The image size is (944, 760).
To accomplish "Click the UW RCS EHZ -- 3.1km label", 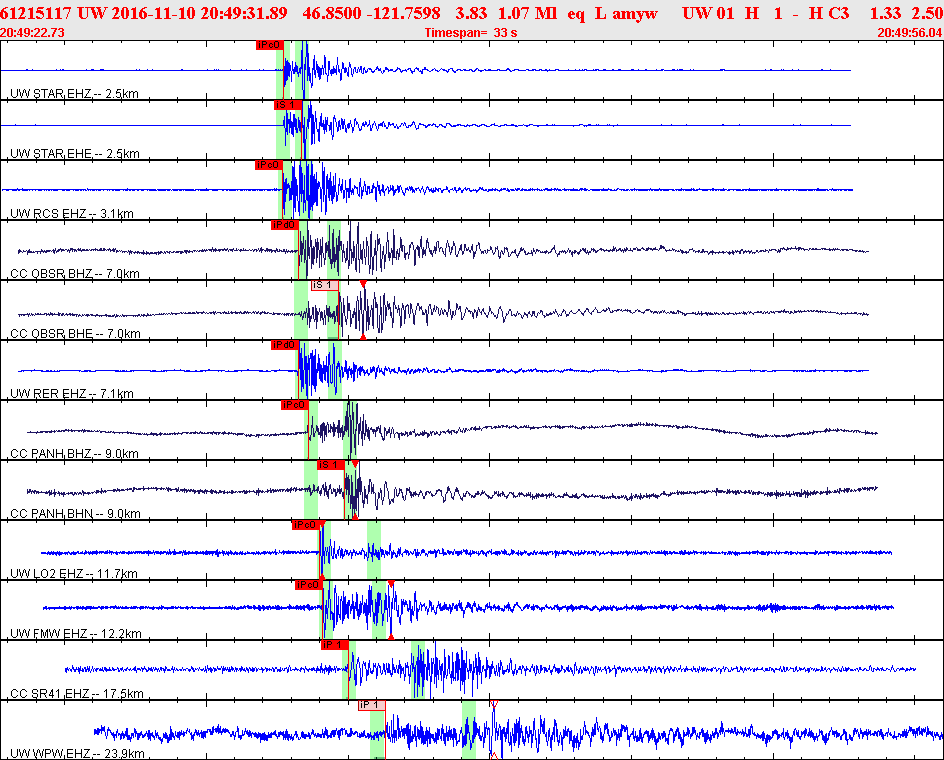I will click(72, 214).
